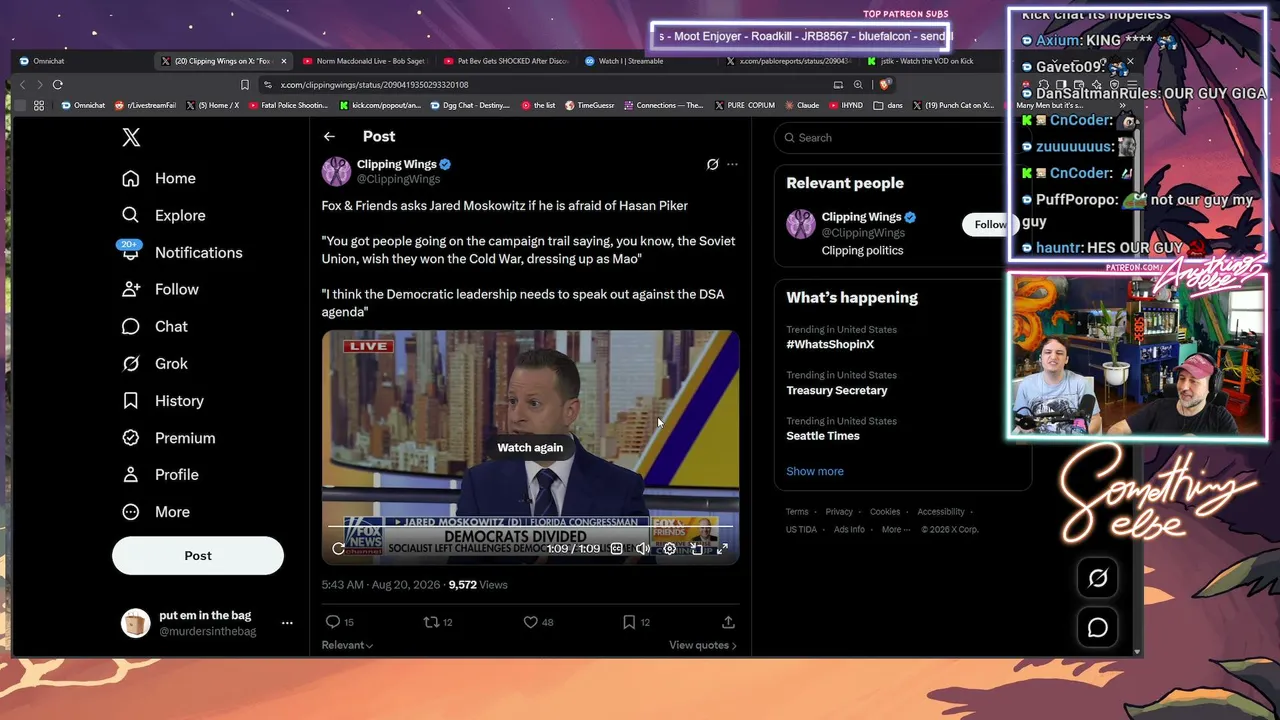
Task: Switch to Pat Bev Gets SHOCKED tab
Action: [x=505, y=61]
